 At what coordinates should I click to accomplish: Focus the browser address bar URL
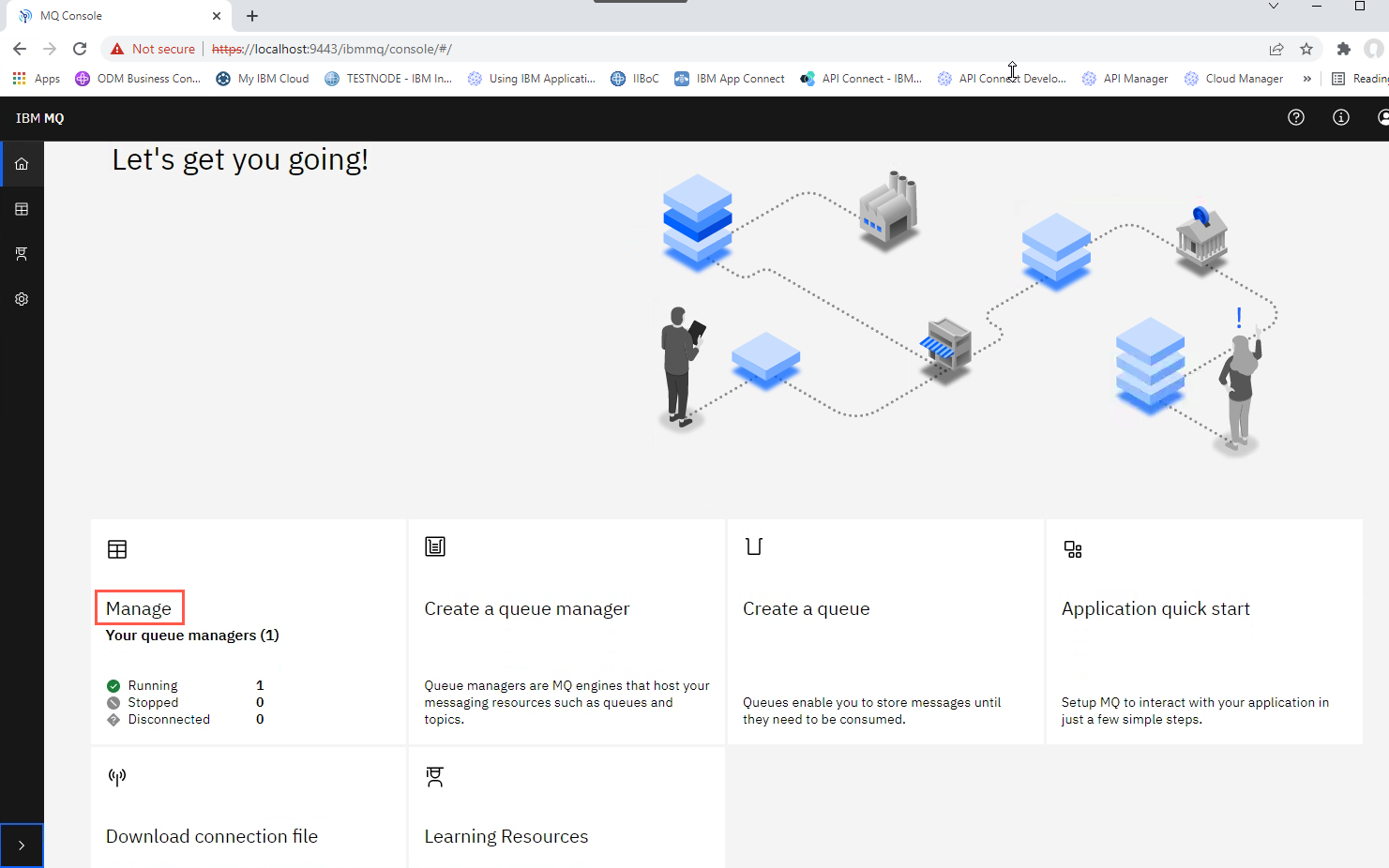click(x=332, y=49)
